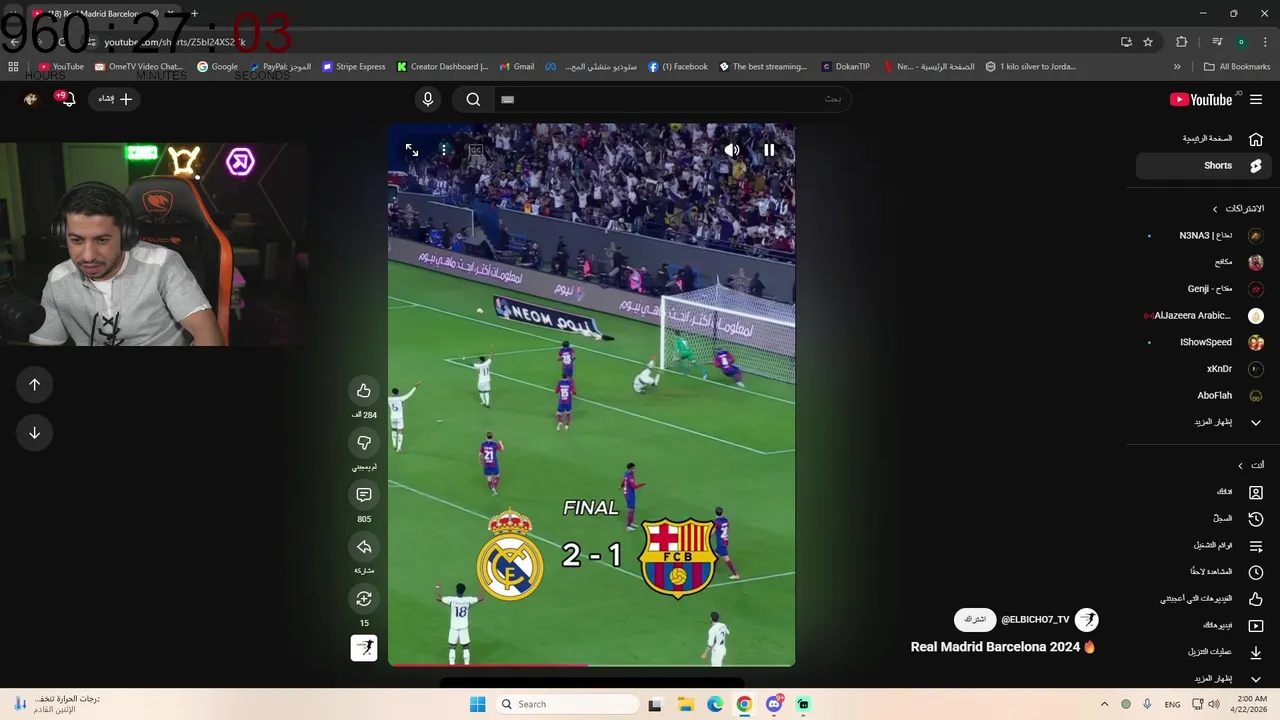This screenshot has width=1280, height=720.
Task: Go to previous Short with up arrow
Action: tap(34, 385)
